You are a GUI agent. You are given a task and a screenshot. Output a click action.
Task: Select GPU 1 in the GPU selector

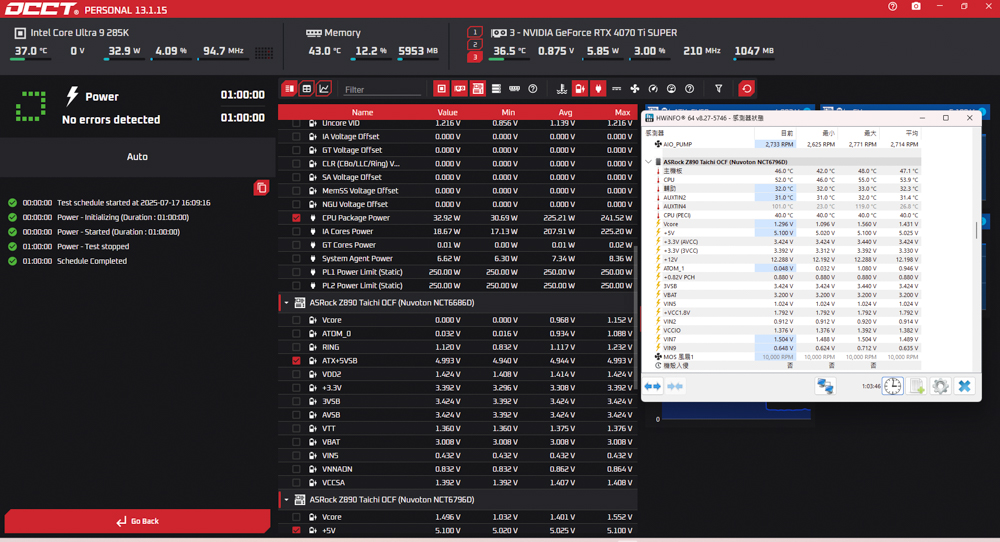[x=474, y=32]
